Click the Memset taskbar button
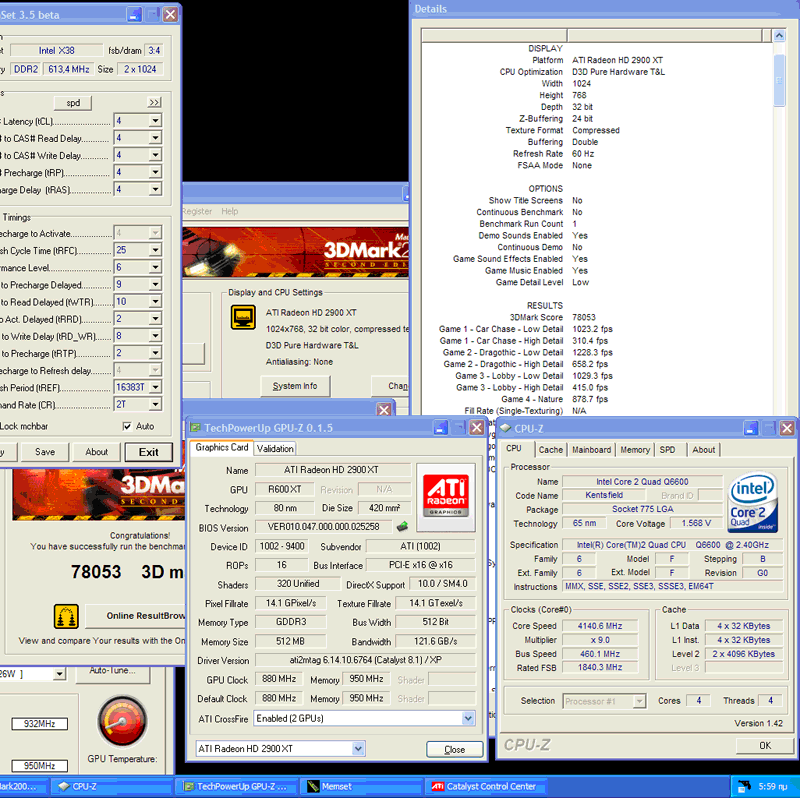The height and width of the screenshot is (798, 800). (360, 786)
